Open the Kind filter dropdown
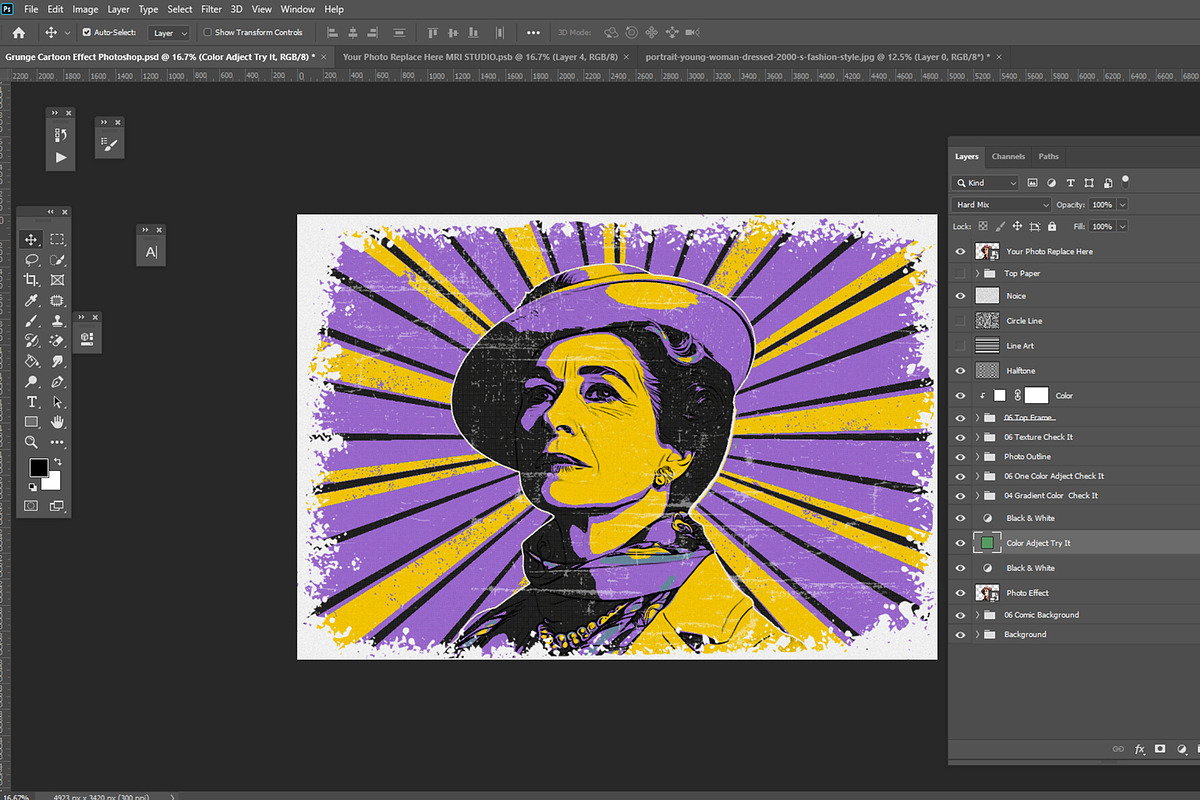Screen dimensions: 1200x800 985,183
